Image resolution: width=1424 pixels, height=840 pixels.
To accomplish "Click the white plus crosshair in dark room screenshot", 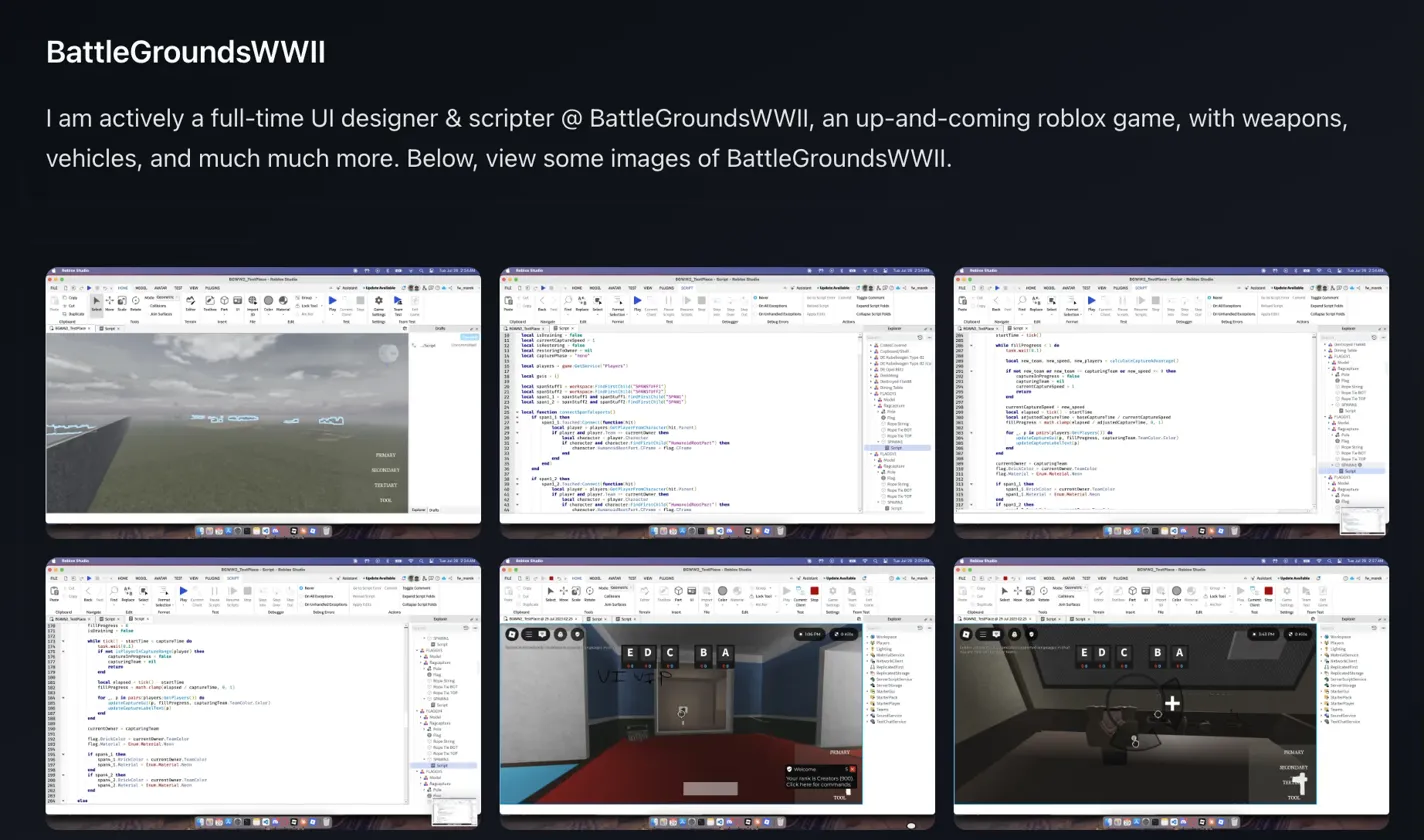I will pos(1172,703).
